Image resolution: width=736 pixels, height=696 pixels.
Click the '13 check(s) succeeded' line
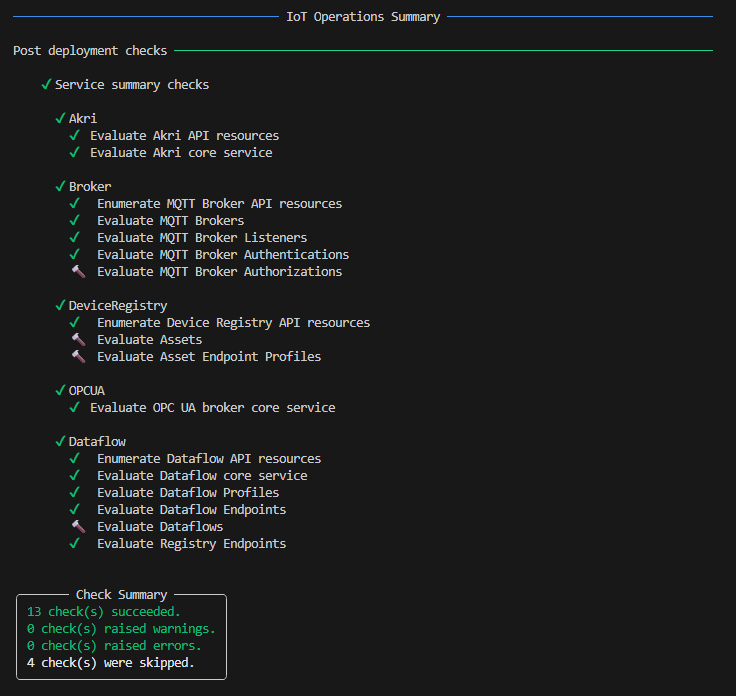pos(104,612)
